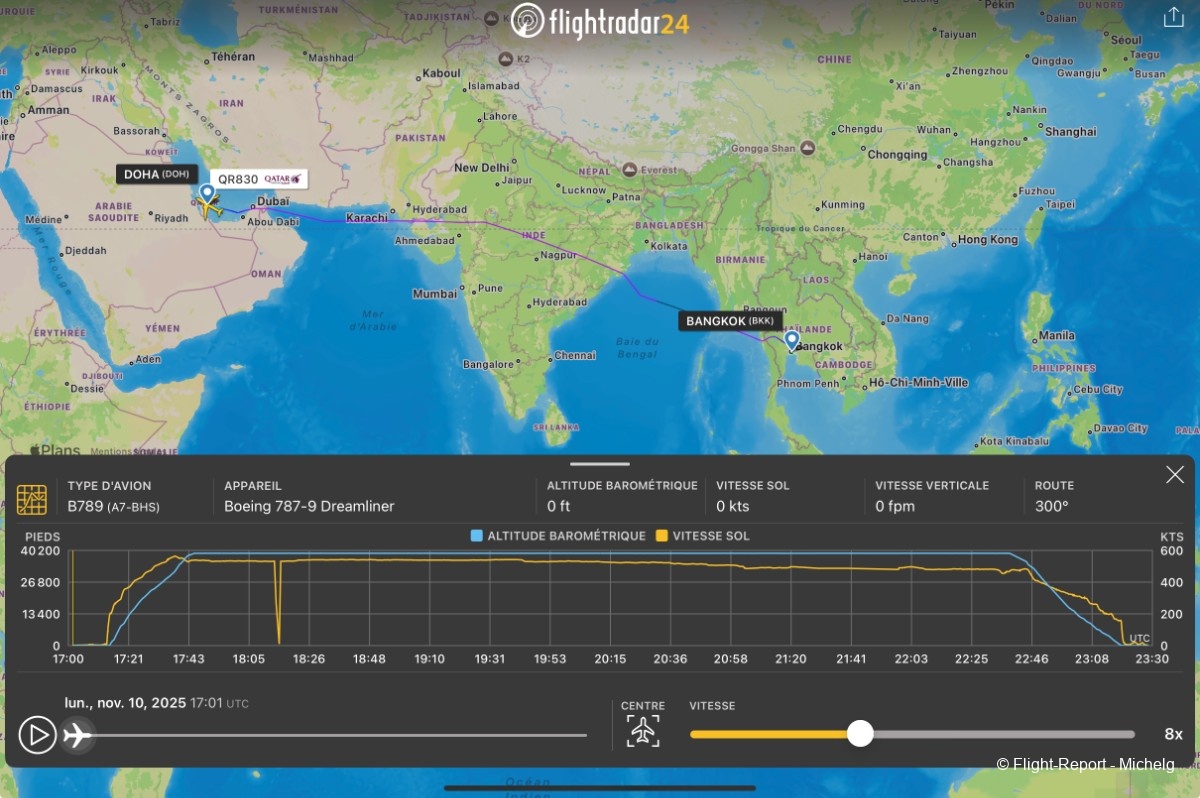Click the DOHA (DOH) airport label
This screenshot has height=798, width=1200.
[156, 174]
